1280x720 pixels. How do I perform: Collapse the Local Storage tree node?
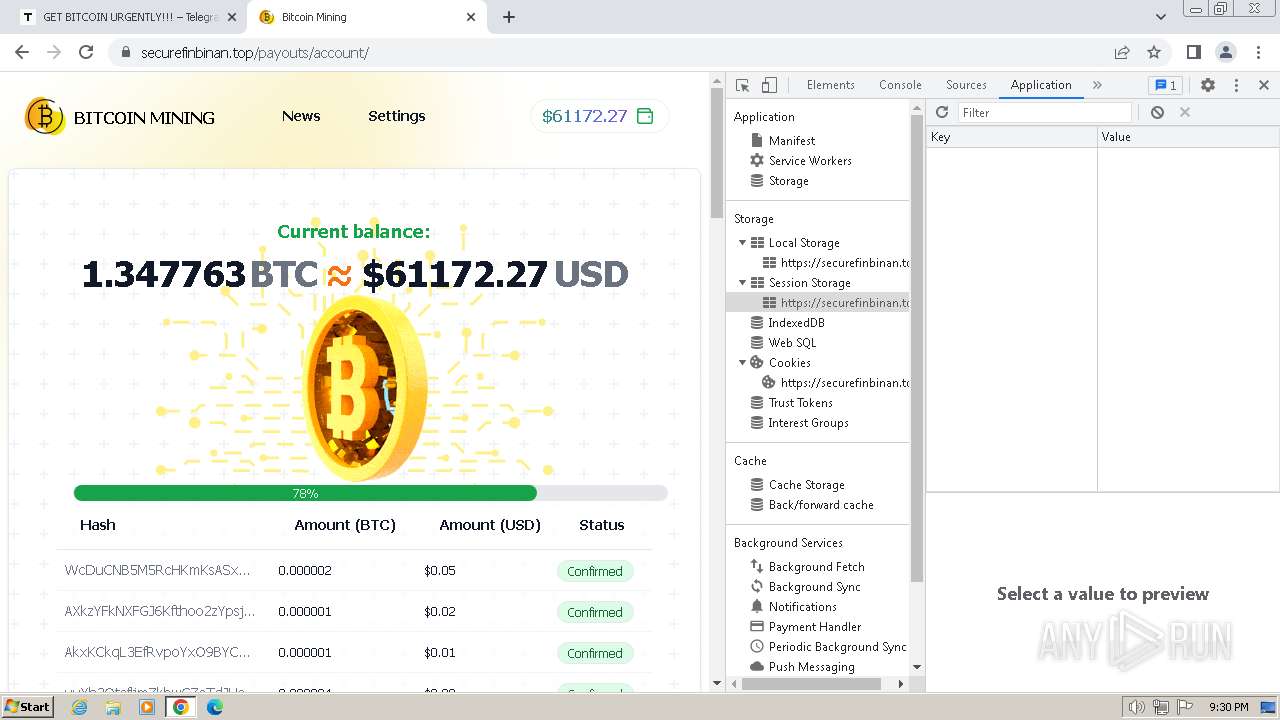click(742, 243)
